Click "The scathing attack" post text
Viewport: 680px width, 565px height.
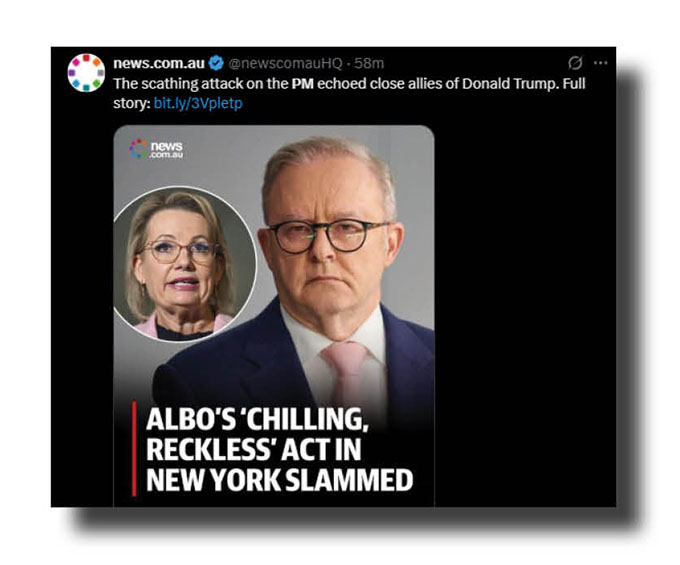172,84
